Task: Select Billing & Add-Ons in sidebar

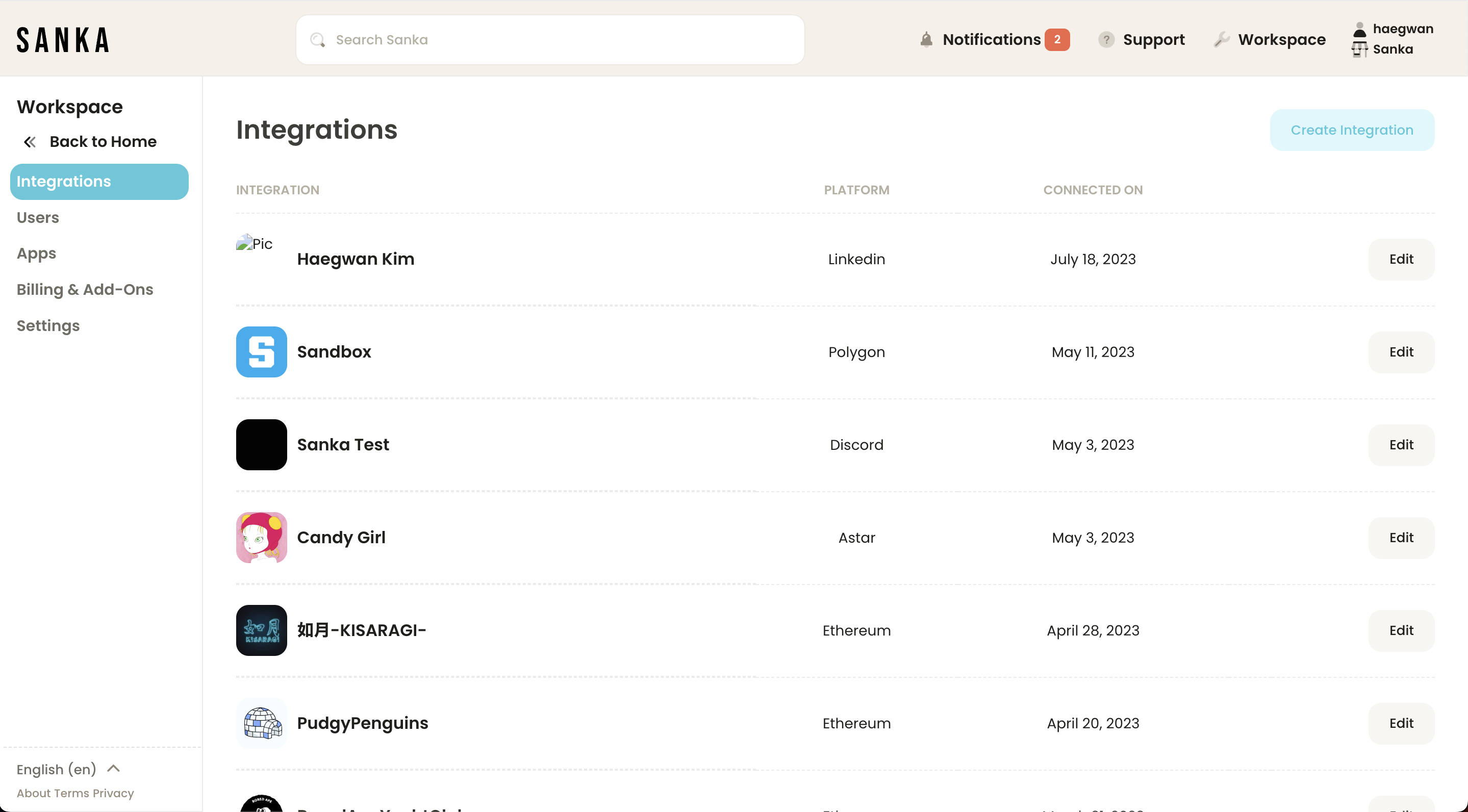Action: pyautogui.click(x=84, y=290)
